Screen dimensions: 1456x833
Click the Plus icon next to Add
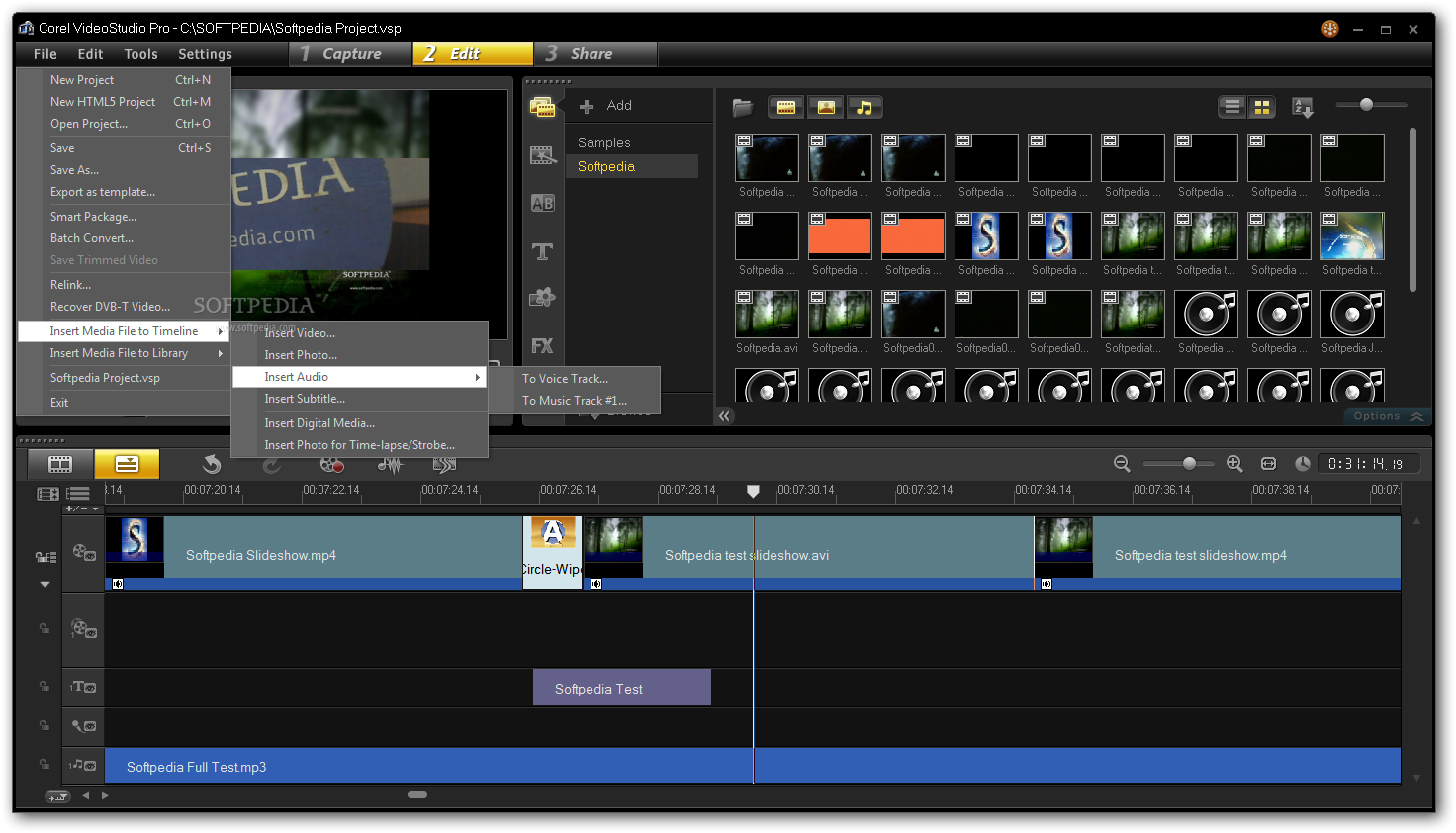pyautogui.click(x=587, y=106)
